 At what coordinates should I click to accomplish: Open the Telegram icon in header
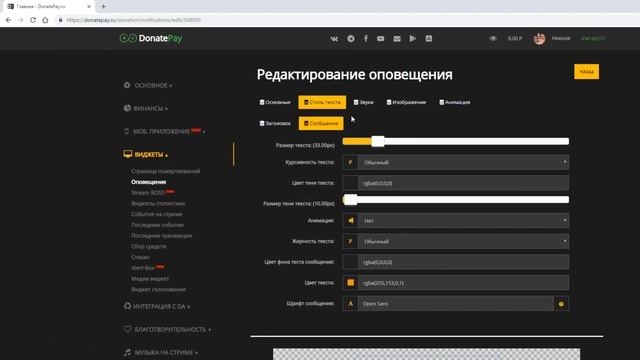click(x=351, y=38)
